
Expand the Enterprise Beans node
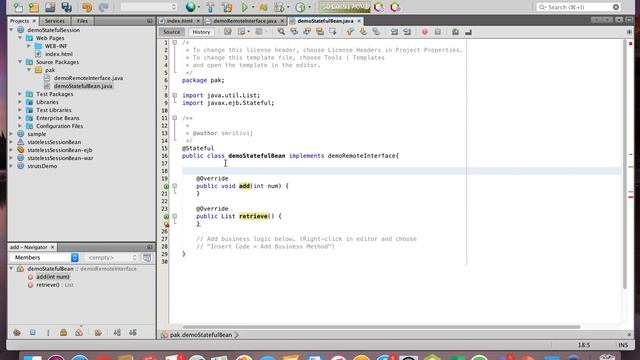(x=20, y=118)
